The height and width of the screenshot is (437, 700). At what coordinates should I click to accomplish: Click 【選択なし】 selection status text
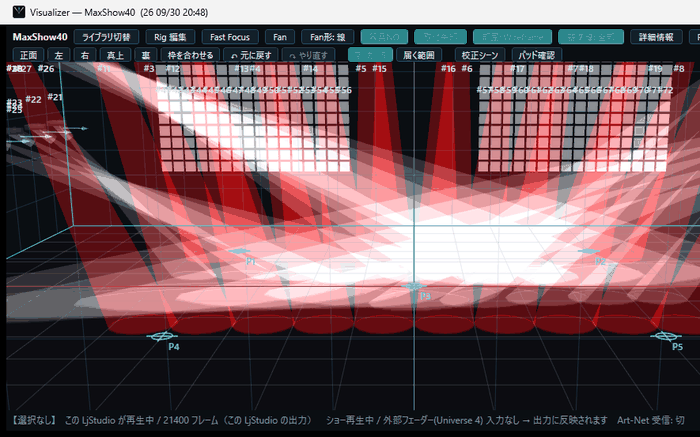(34, 420)
